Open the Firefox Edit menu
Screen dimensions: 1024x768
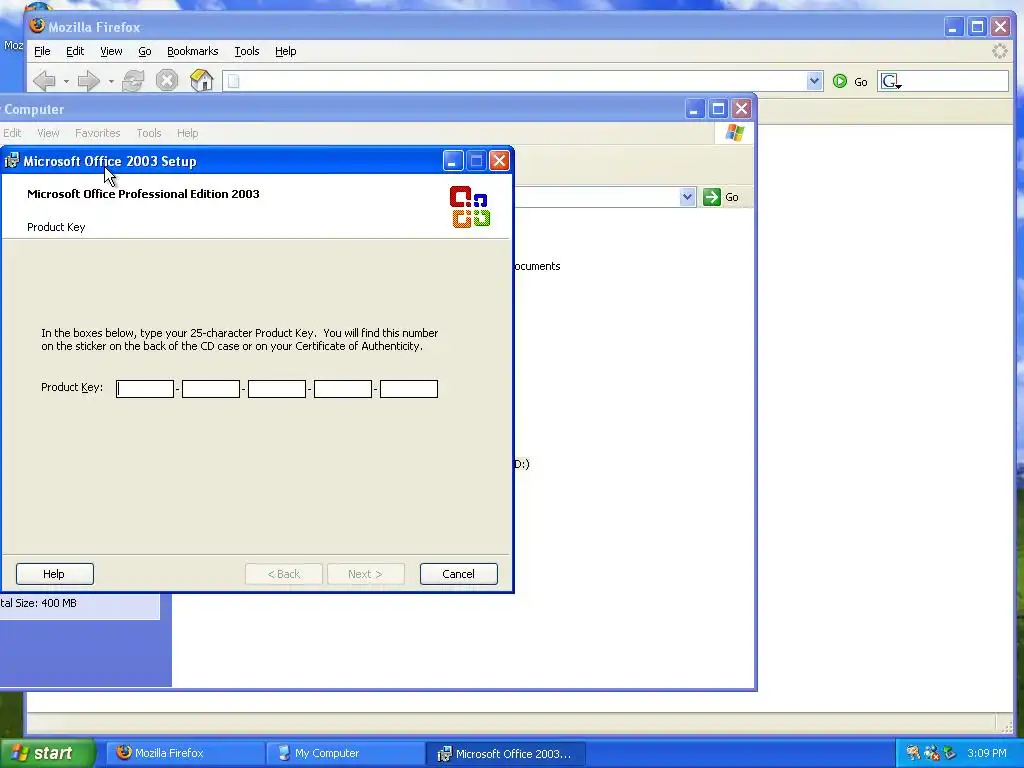click(x=75, y=51)
